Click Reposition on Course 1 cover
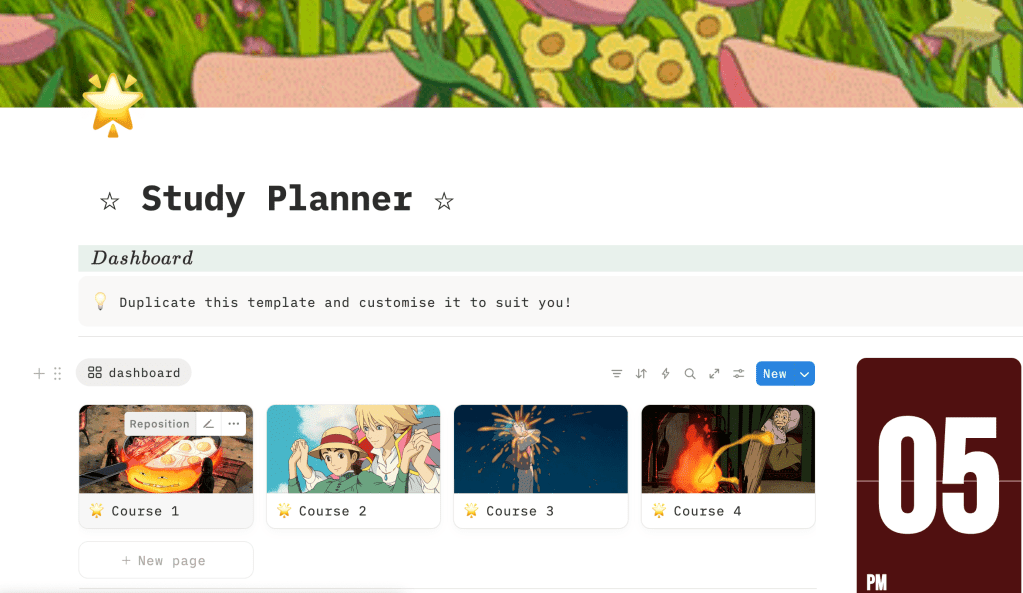Screen dimensions: 1023x593 tap(160, 424)
